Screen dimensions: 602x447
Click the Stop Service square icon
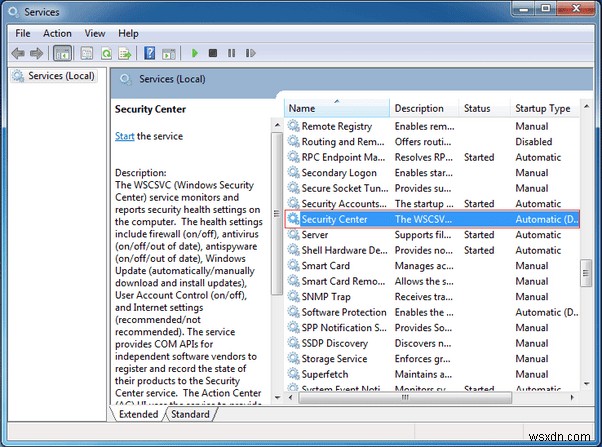[x=213, y=53]
